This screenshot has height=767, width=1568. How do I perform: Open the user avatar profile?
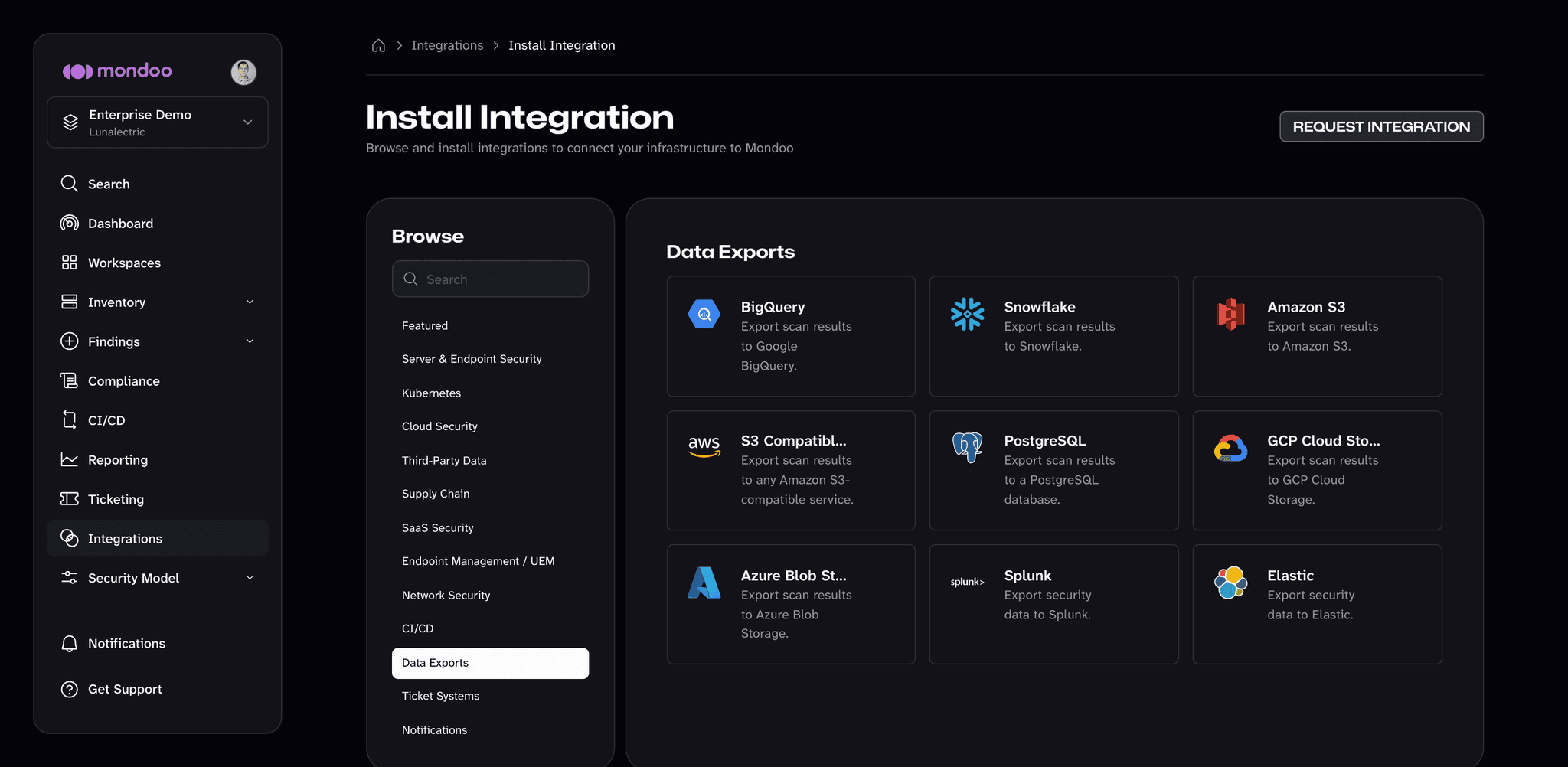click(243, 72)
